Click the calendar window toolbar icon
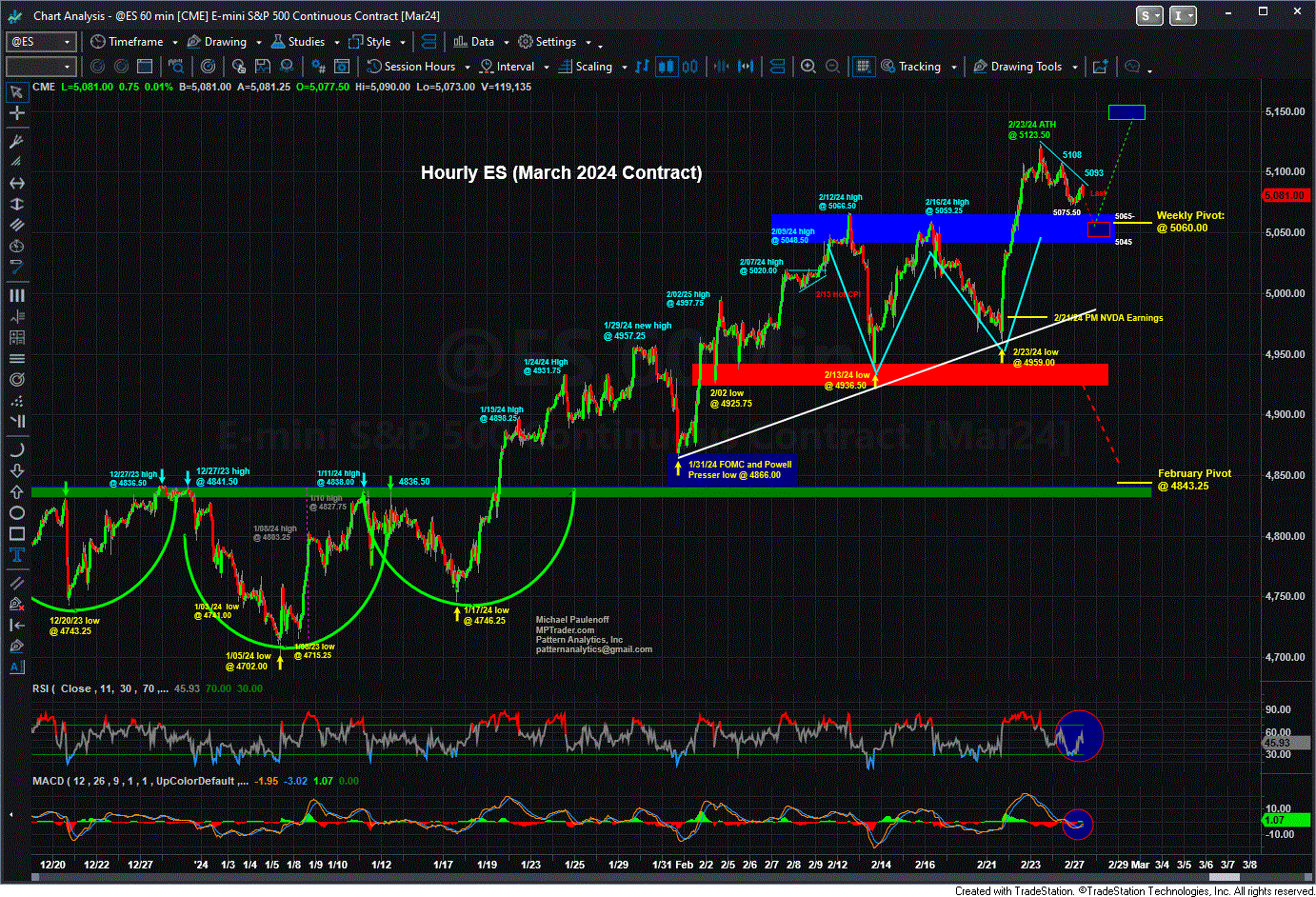Image resolution: width=1316 pixels, height=897 pixels. 145,67
